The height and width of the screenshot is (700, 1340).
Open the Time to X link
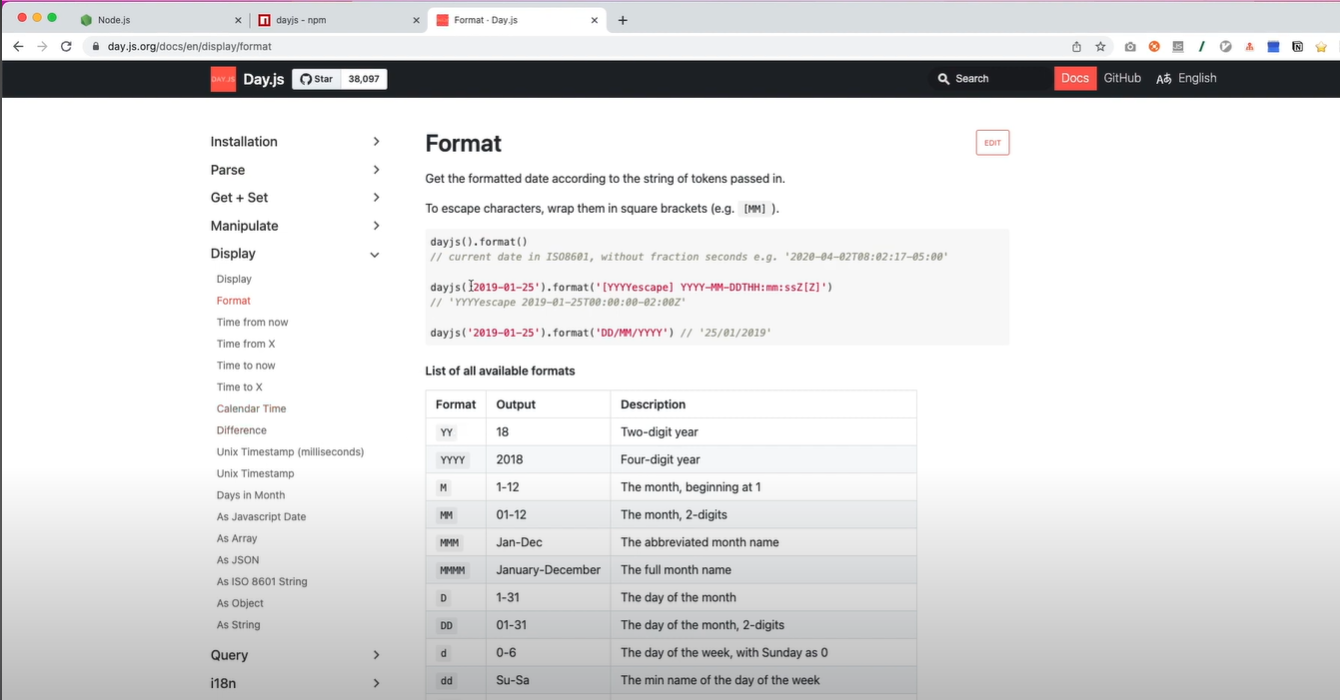point(240,387)
